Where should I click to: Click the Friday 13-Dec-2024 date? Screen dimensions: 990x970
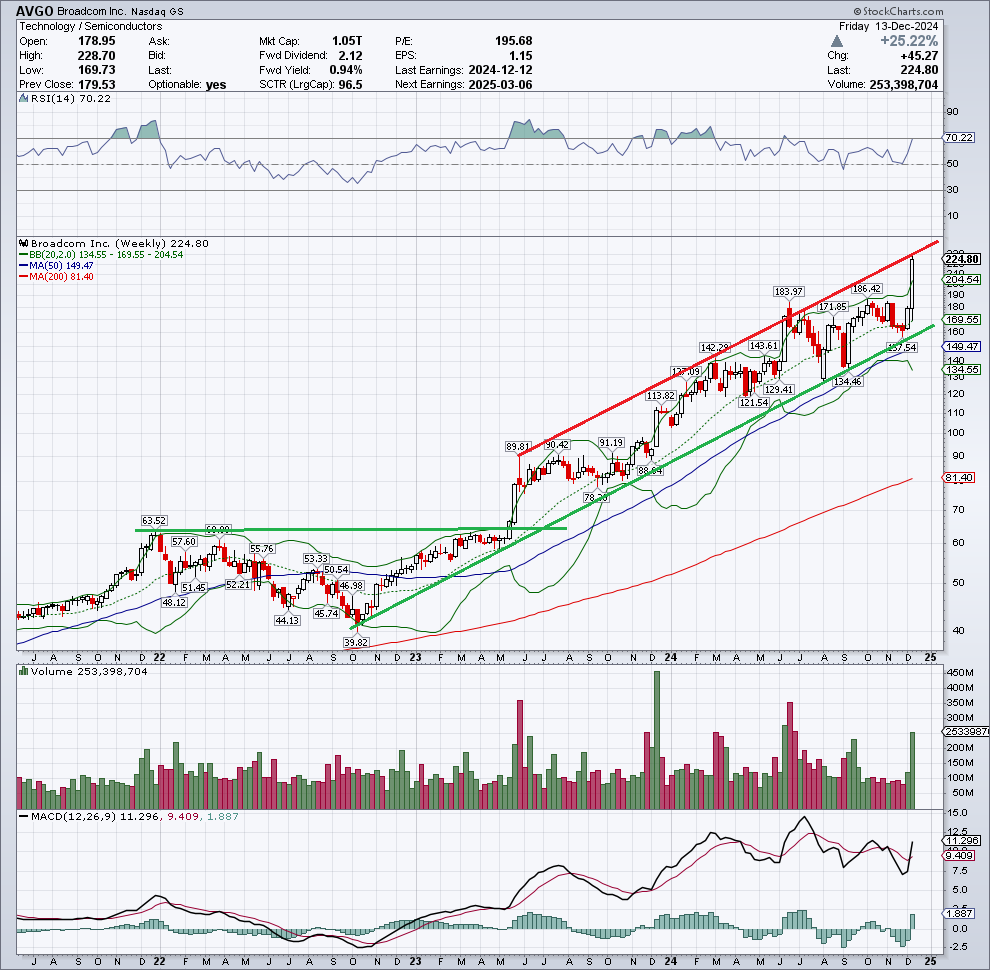888,26
